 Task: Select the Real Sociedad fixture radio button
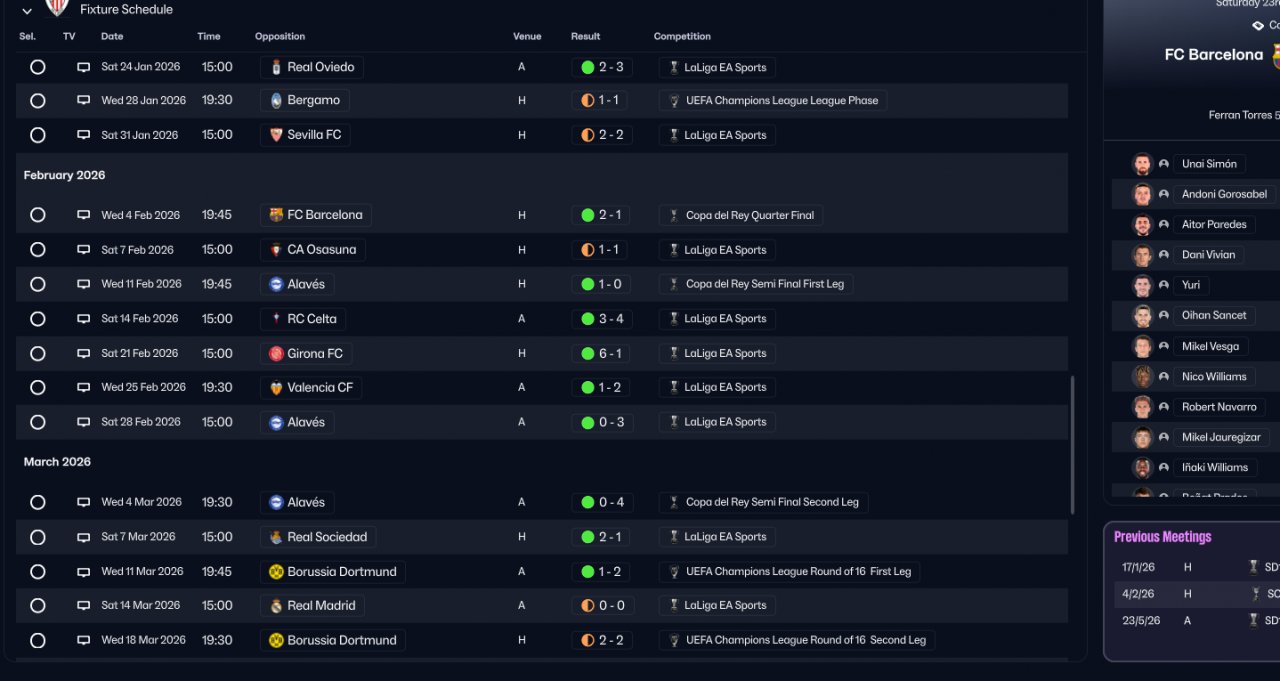38,537
